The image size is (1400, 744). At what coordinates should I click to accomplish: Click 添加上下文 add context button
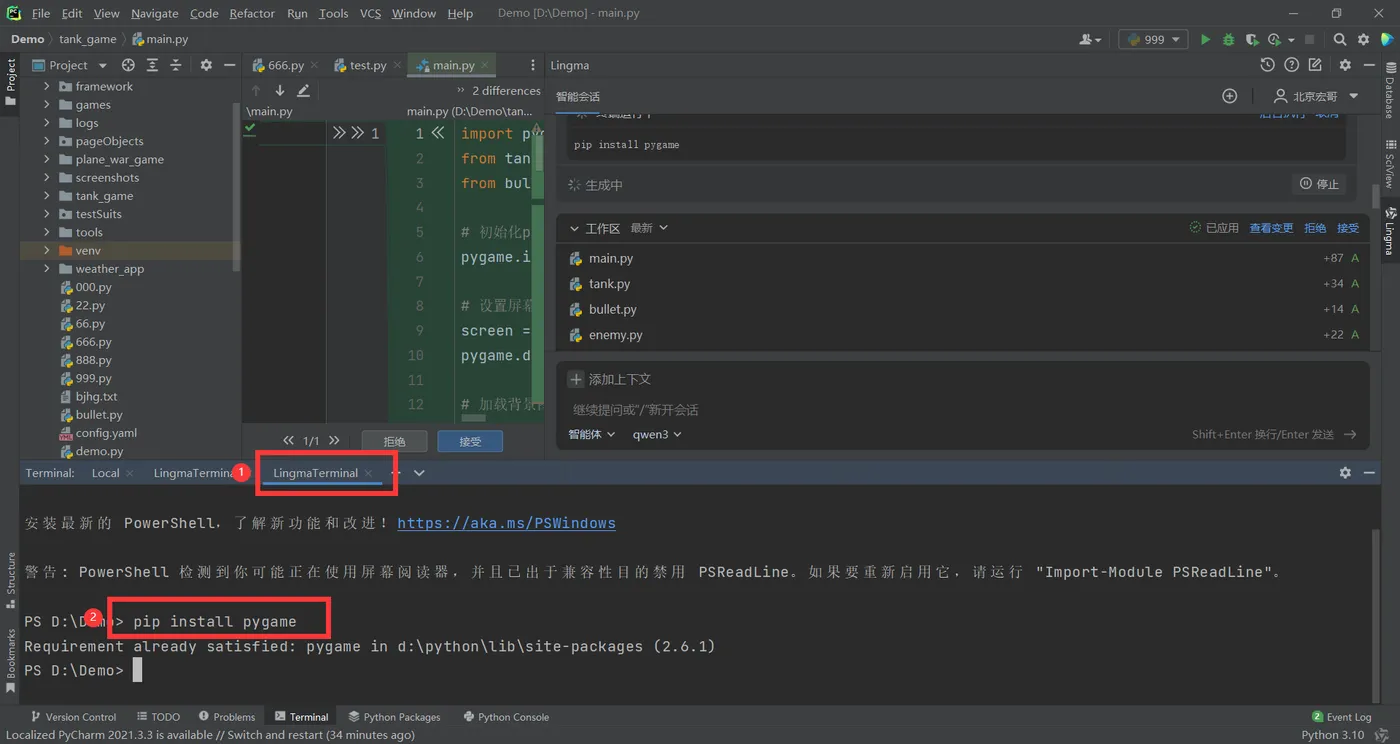[610, 379]
